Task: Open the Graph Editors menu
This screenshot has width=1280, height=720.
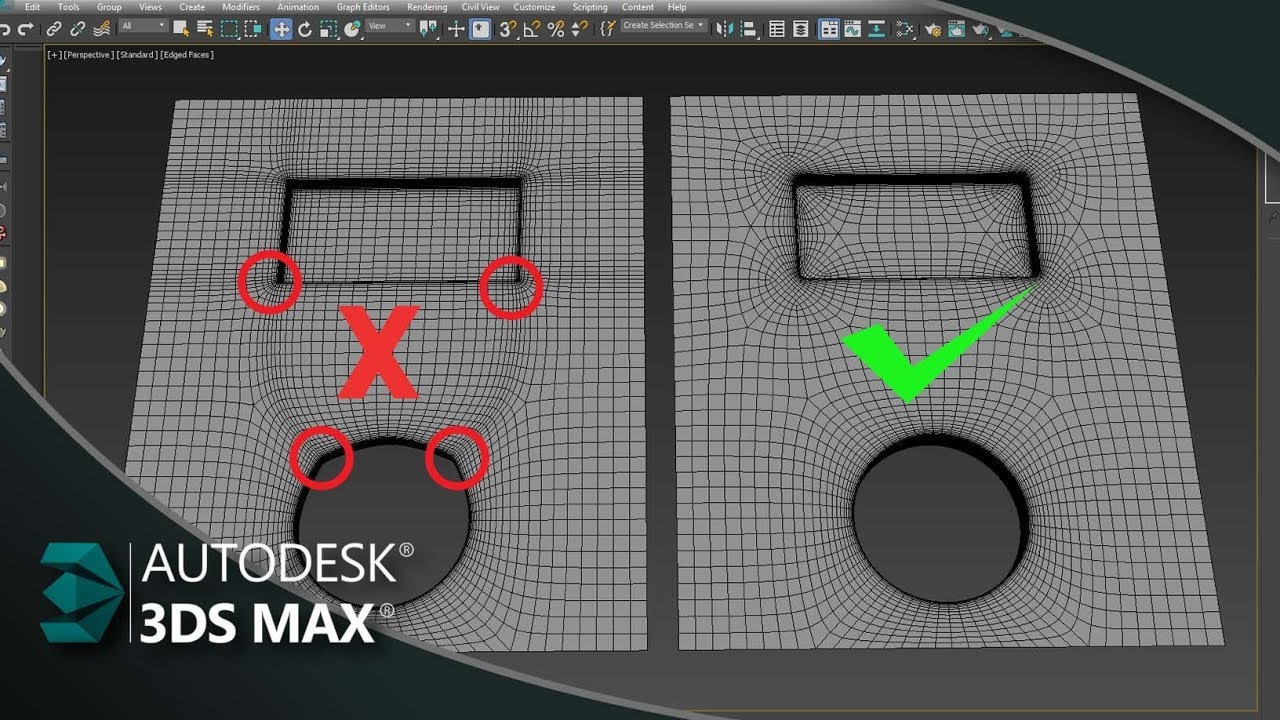Action: [363, 7]
